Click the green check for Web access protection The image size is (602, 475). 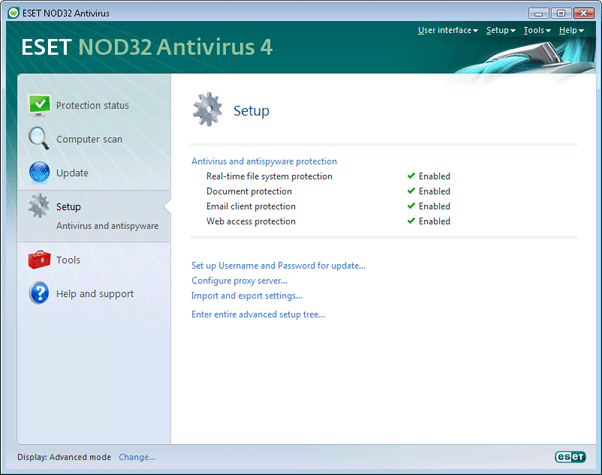[411, 221]
